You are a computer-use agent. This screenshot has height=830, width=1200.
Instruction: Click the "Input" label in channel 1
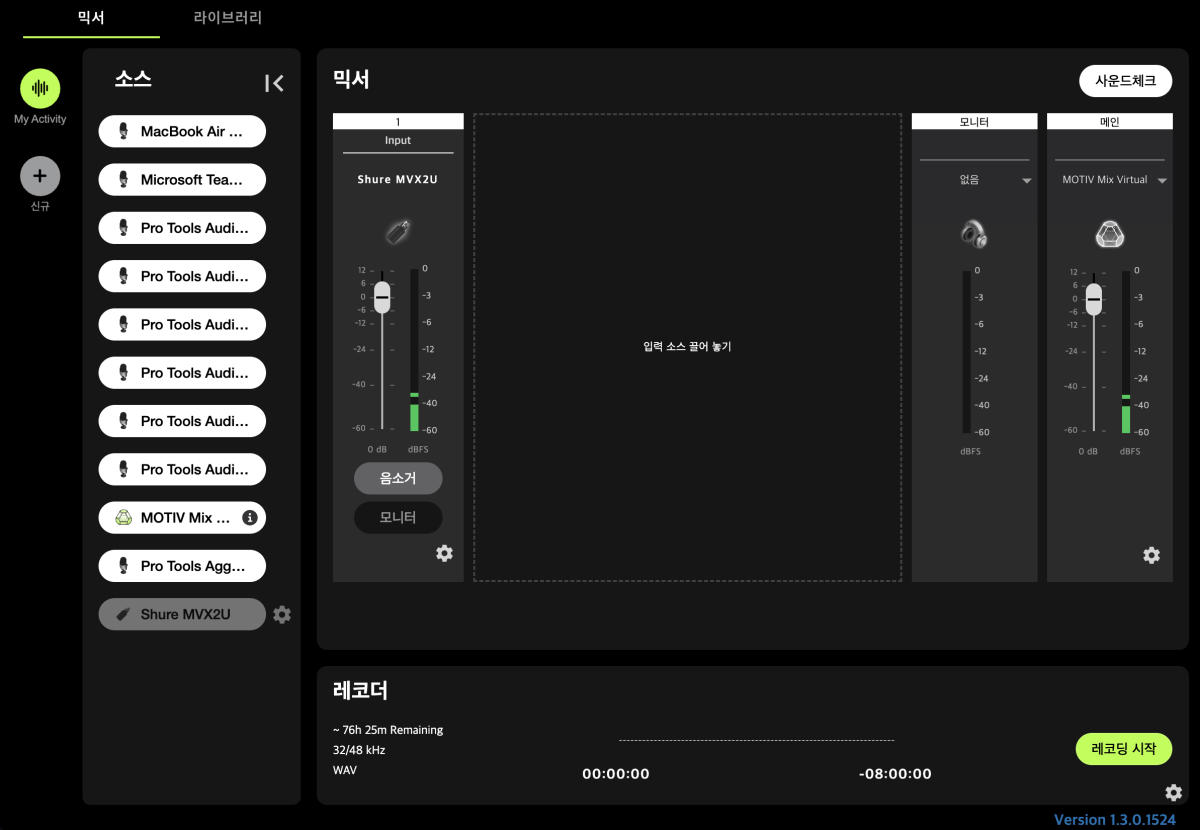[x=398, y=141]
